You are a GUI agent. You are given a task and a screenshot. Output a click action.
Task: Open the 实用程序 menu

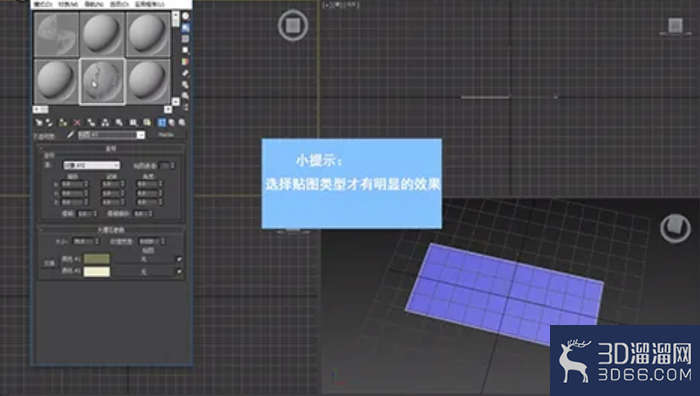[150, 4]
